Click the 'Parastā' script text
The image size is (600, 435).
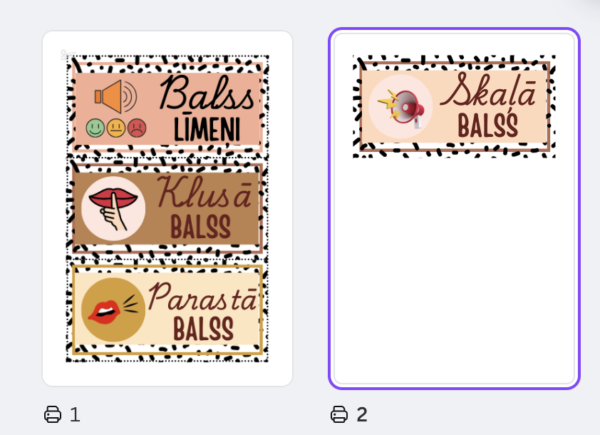point(203,296)
